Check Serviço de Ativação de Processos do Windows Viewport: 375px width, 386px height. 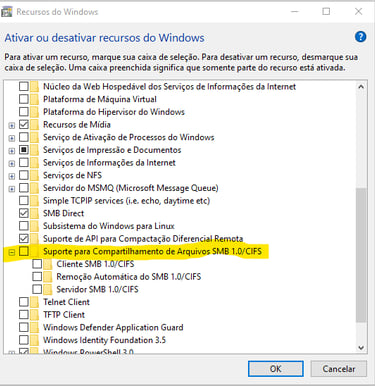(24, 137)
